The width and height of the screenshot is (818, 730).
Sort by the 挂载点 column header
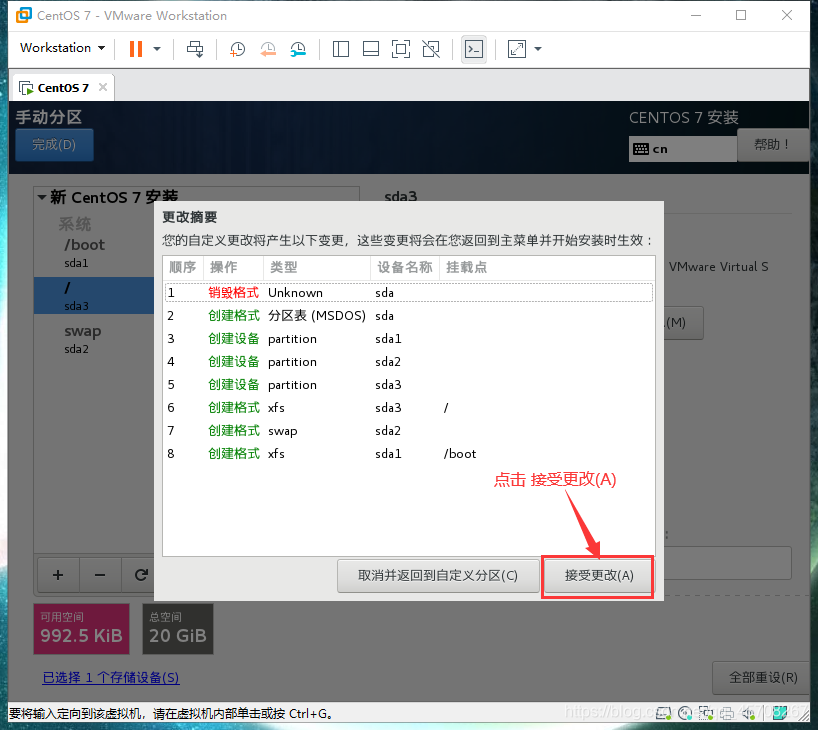click(547, 267)
